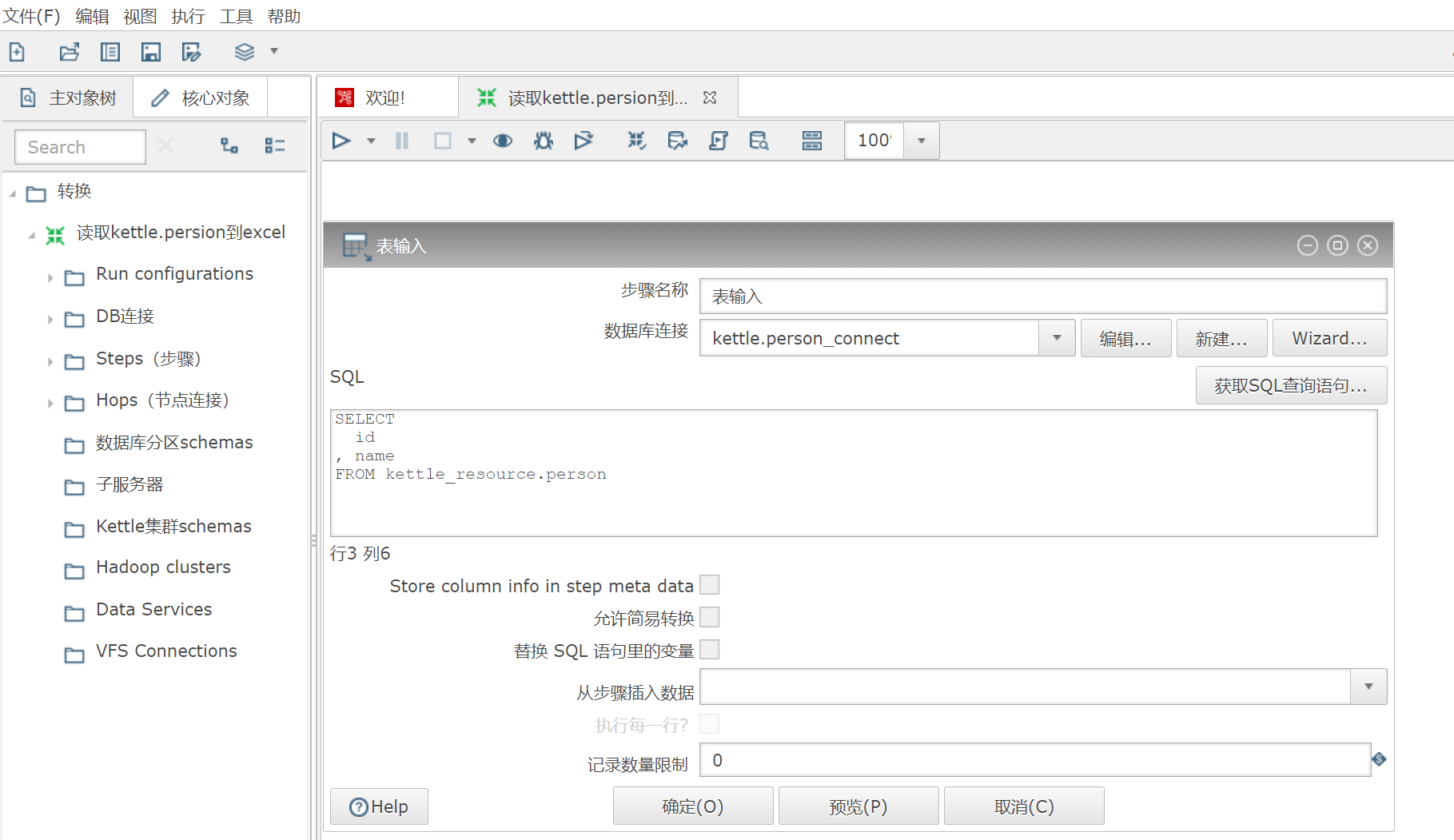1454x840 pixels.
Task: Select 子服务器 tree item
Action: click(x=129, y=484)
